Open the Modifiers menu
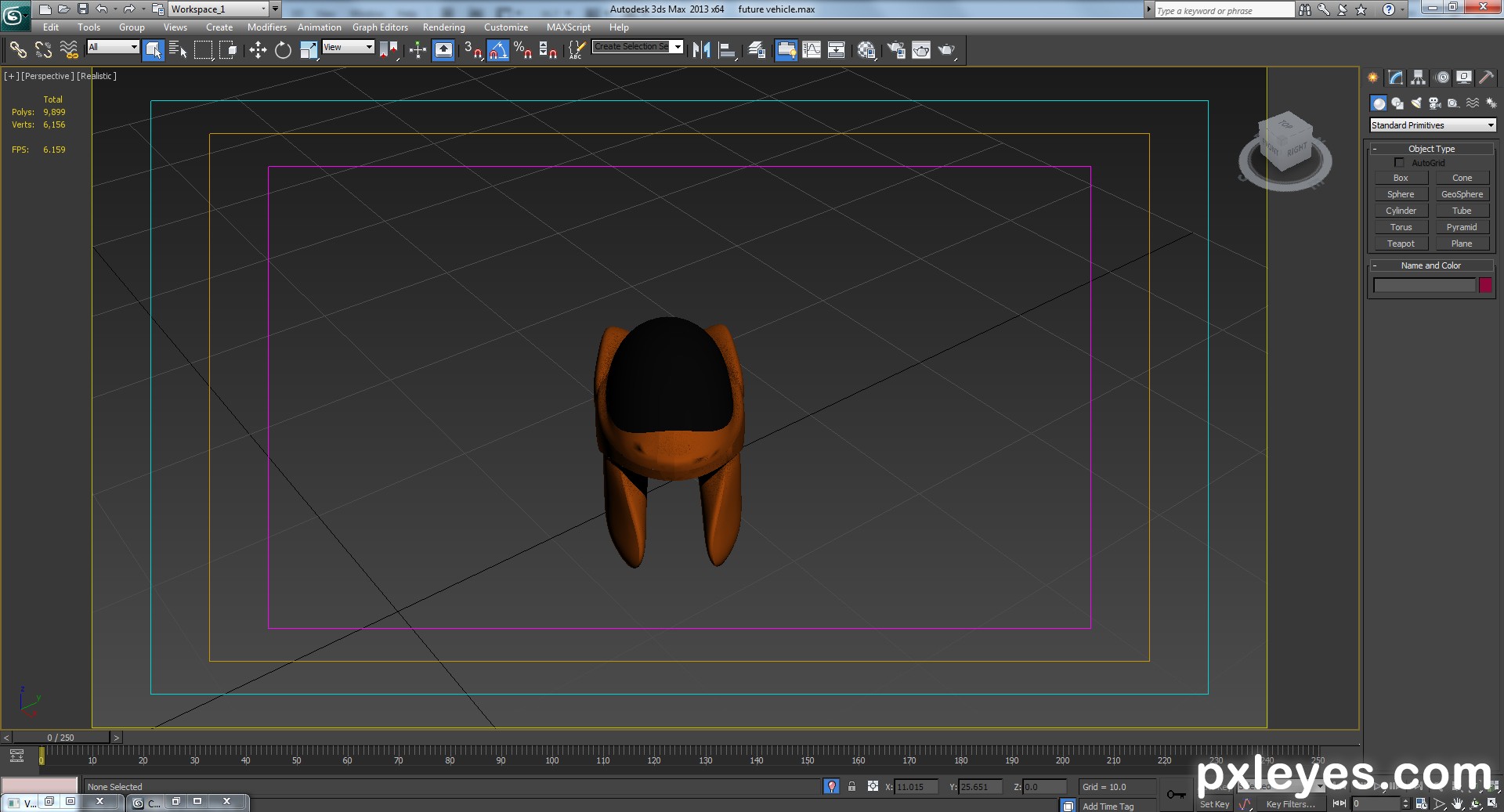 [x=266, y=27]
